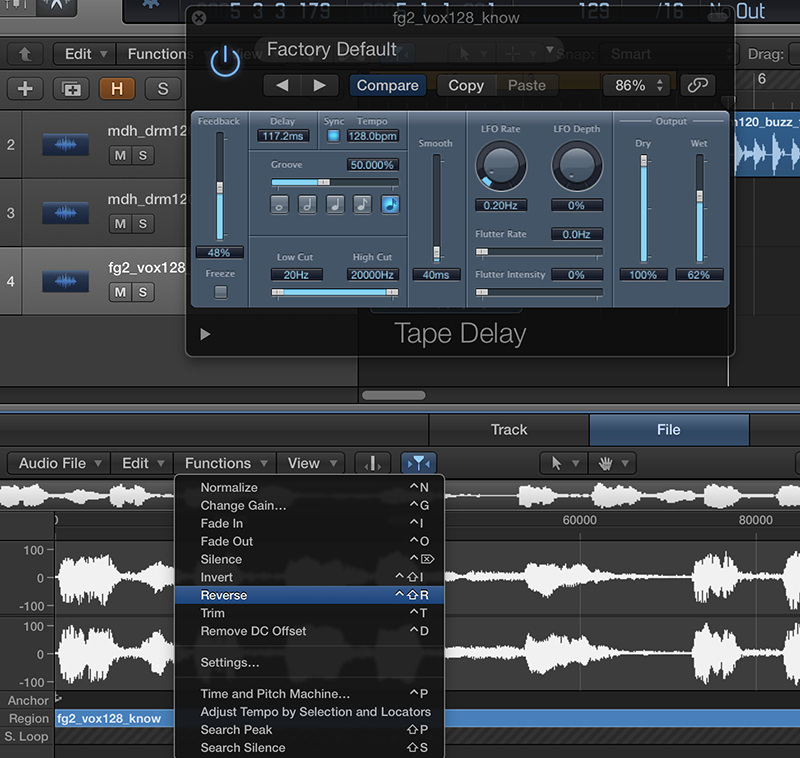This screenshot has height=758, width=800.
Task: Solo track 2 mdh_drm
Action: (x=143, y=156)
